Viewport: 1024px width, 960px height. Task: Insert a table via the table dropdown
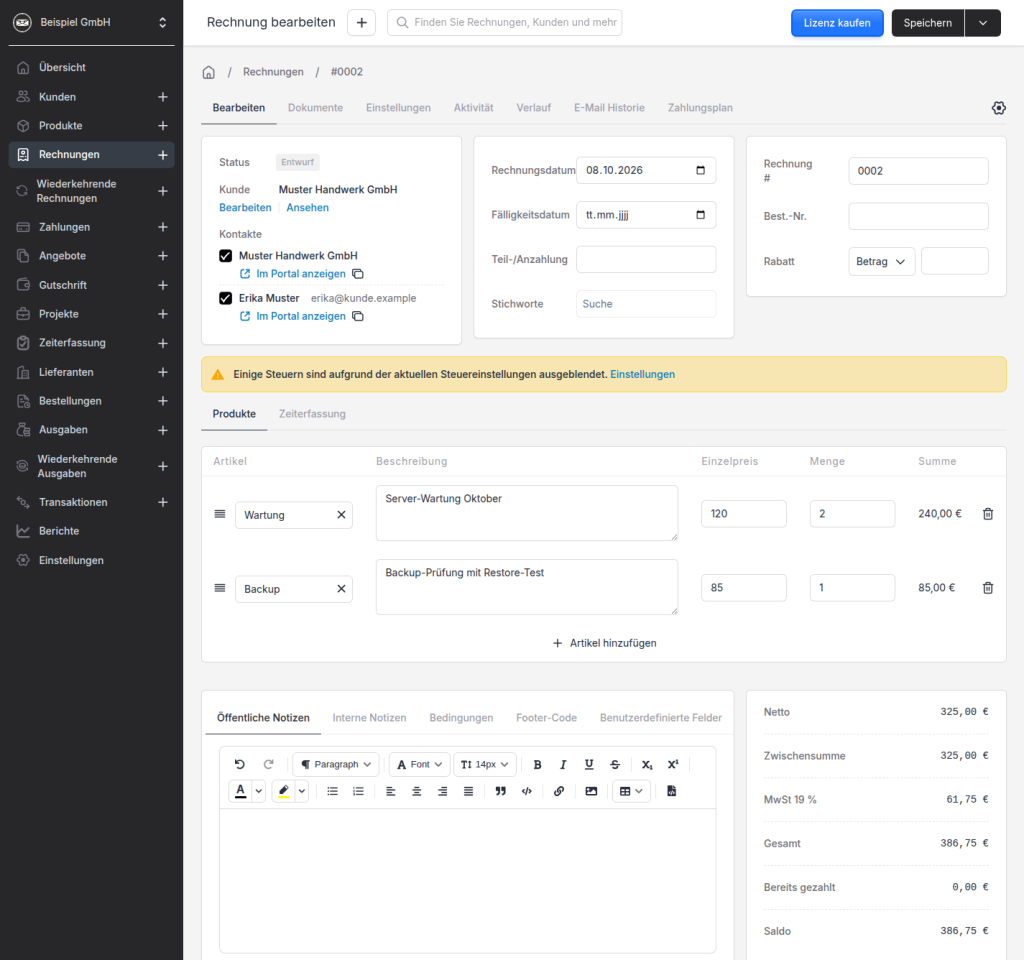point(631,791)
